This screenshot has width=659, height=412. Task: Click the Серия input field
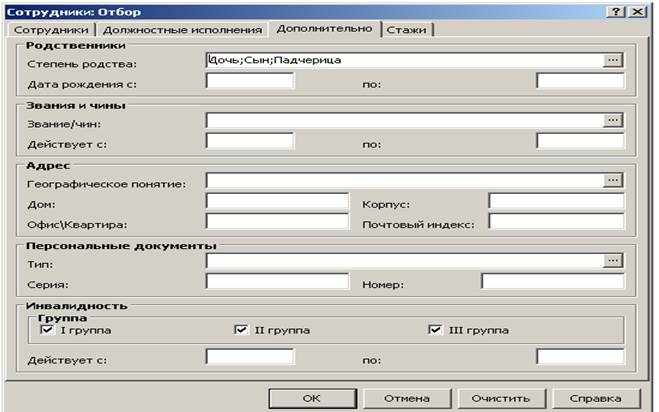[277, 281]
